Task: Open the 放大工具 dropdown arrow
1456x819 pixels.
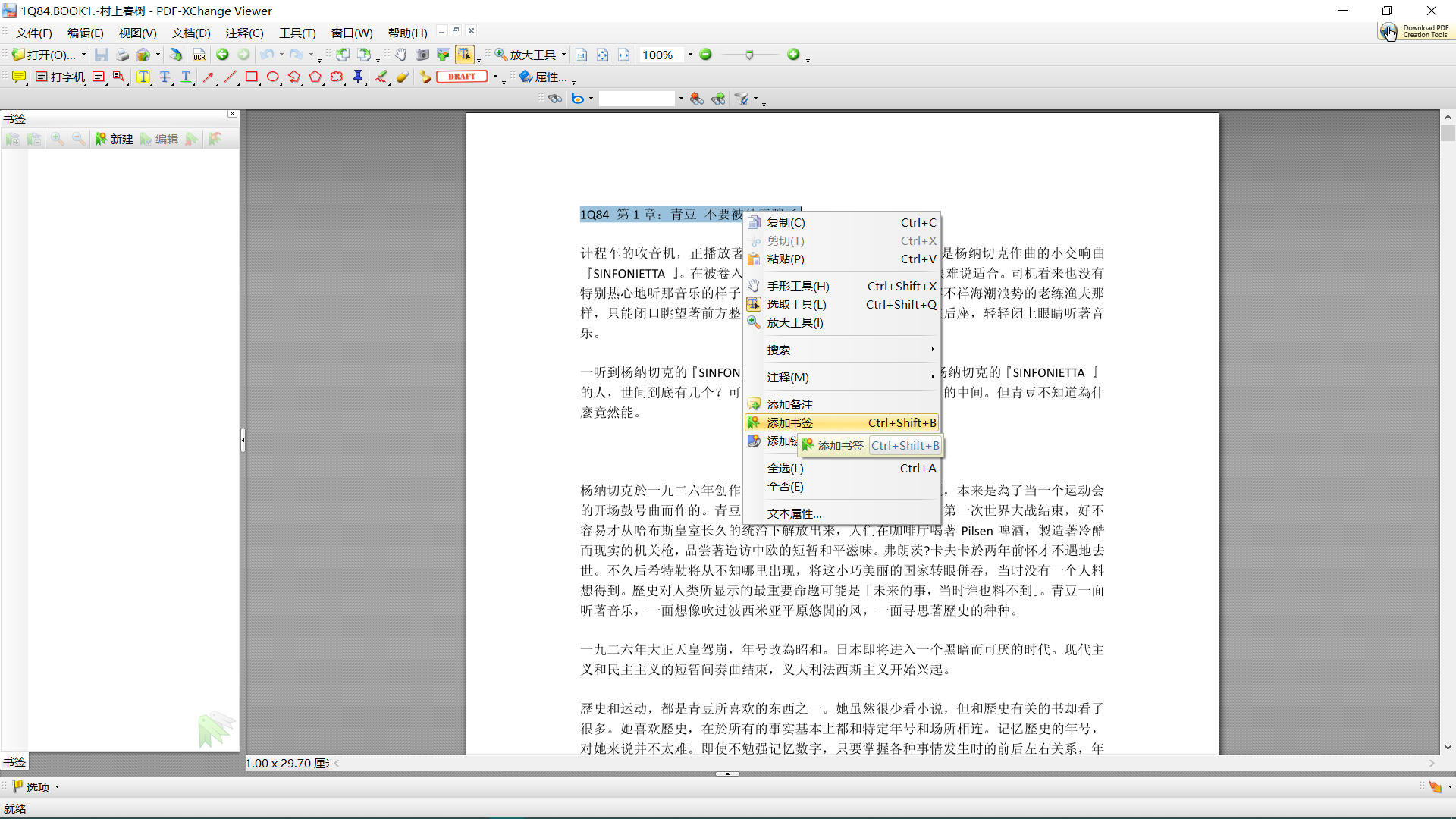Action: (563, 55)
